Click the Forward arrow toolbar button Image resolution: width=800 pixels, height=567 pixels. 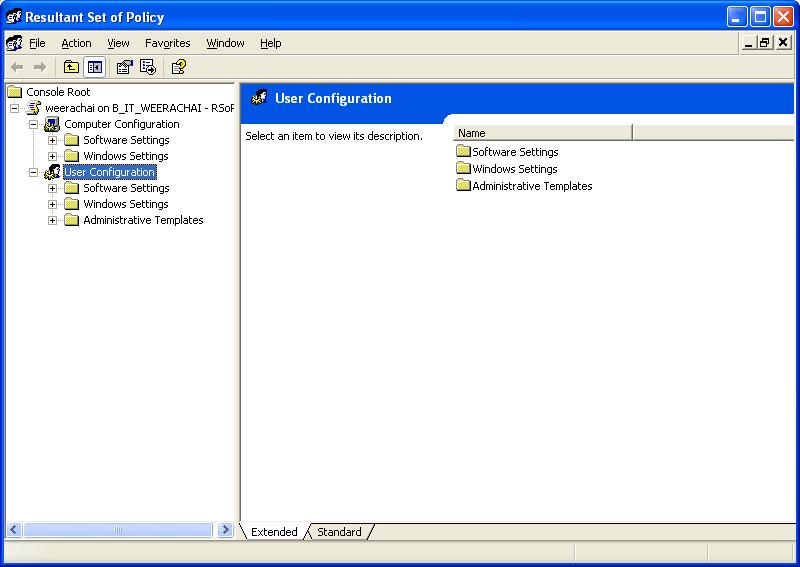coord(39,67)
